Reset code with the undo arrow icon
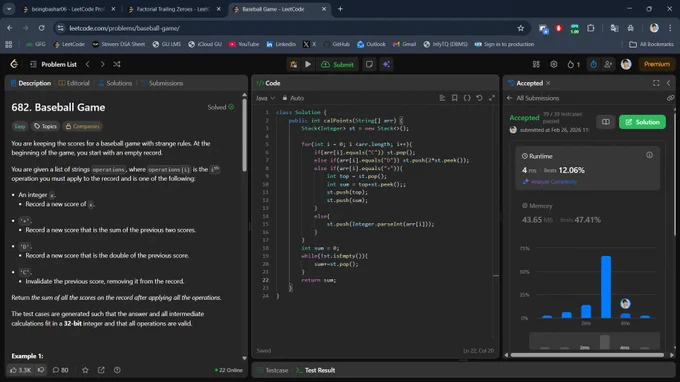 pos(479,98)
